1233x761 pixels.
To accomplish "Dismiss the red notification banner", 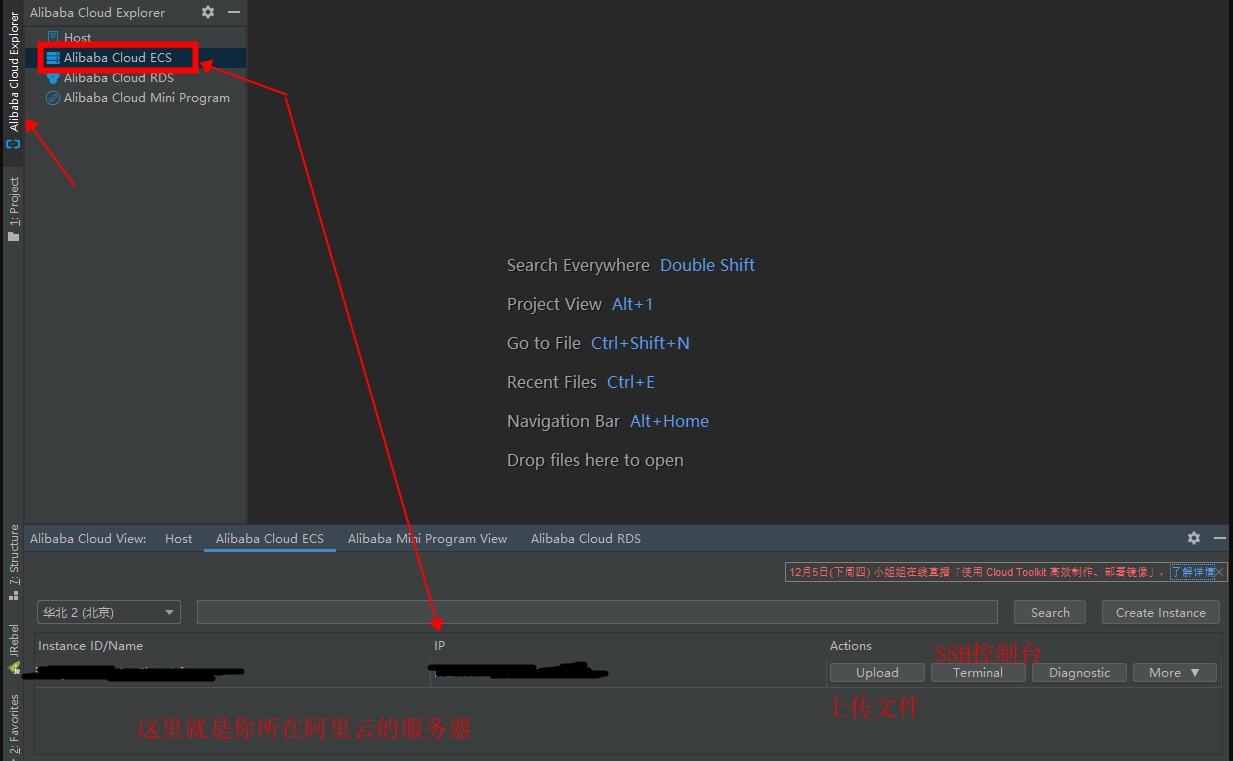I will 1219,572.
